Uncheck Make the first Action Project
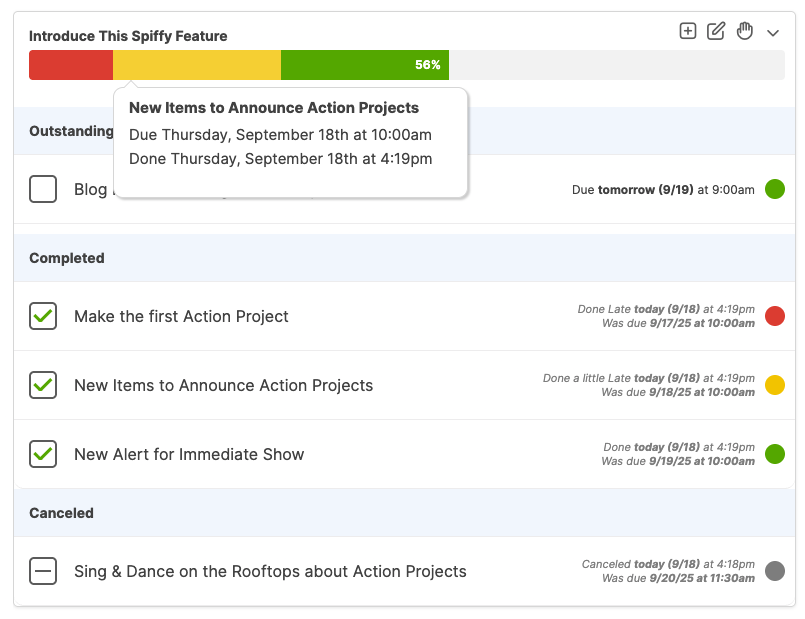Viewport: 805px width, 619px height. pos(43,317)
